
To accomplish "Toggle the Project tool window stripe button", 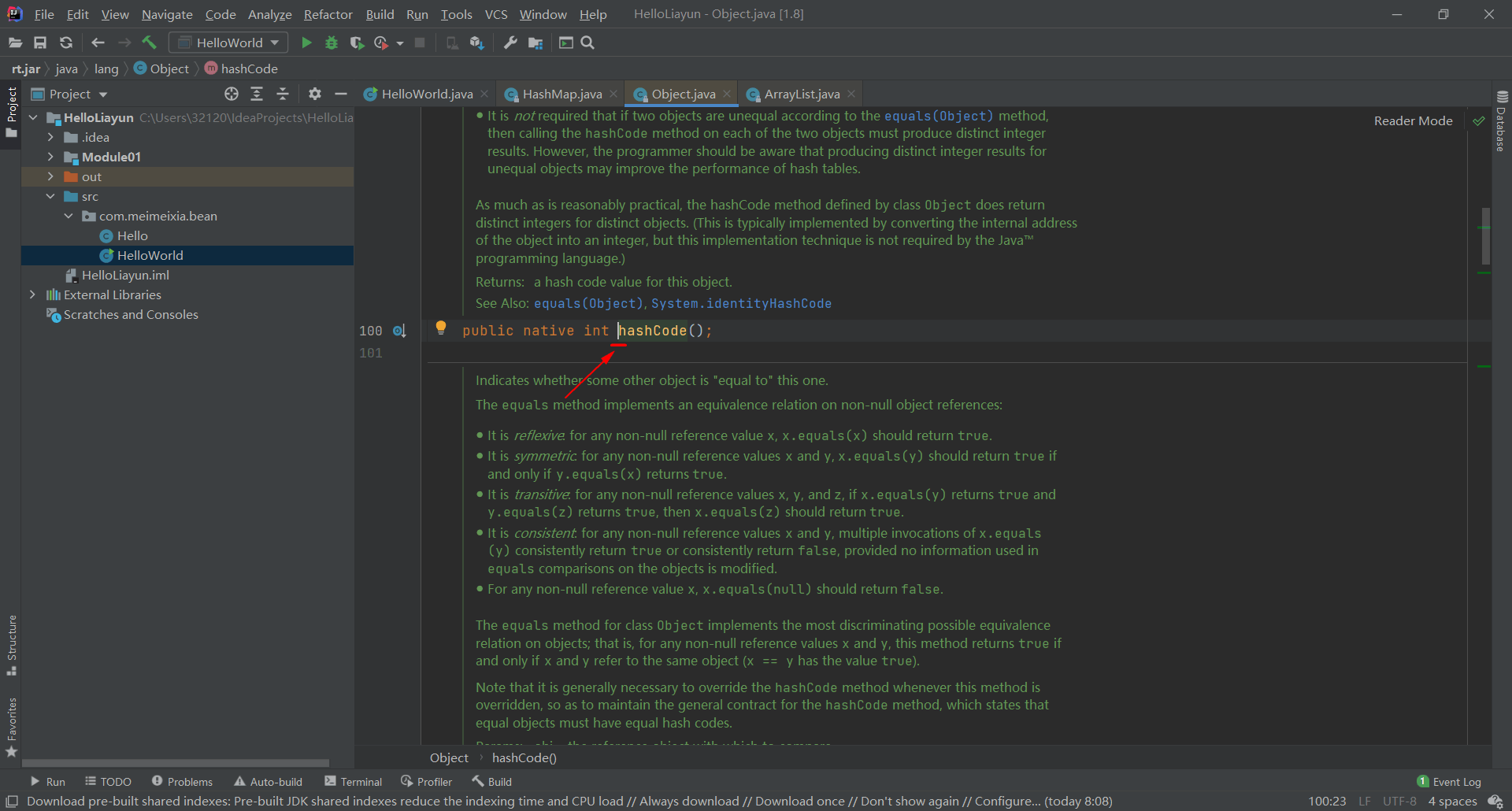I will 11,112.
